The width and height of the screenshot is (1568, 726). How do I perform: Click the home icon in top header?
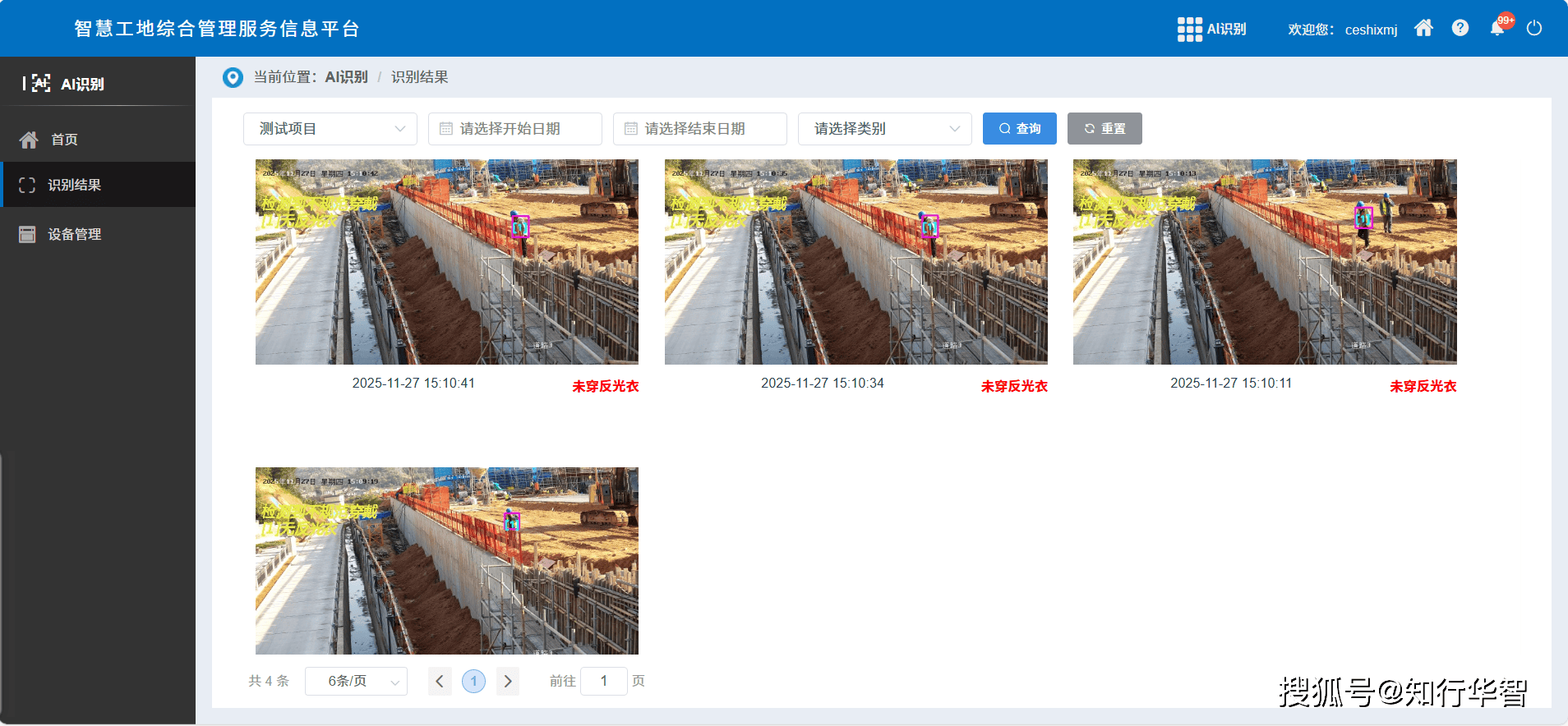pyautogui.click(x=1423, y=29)
